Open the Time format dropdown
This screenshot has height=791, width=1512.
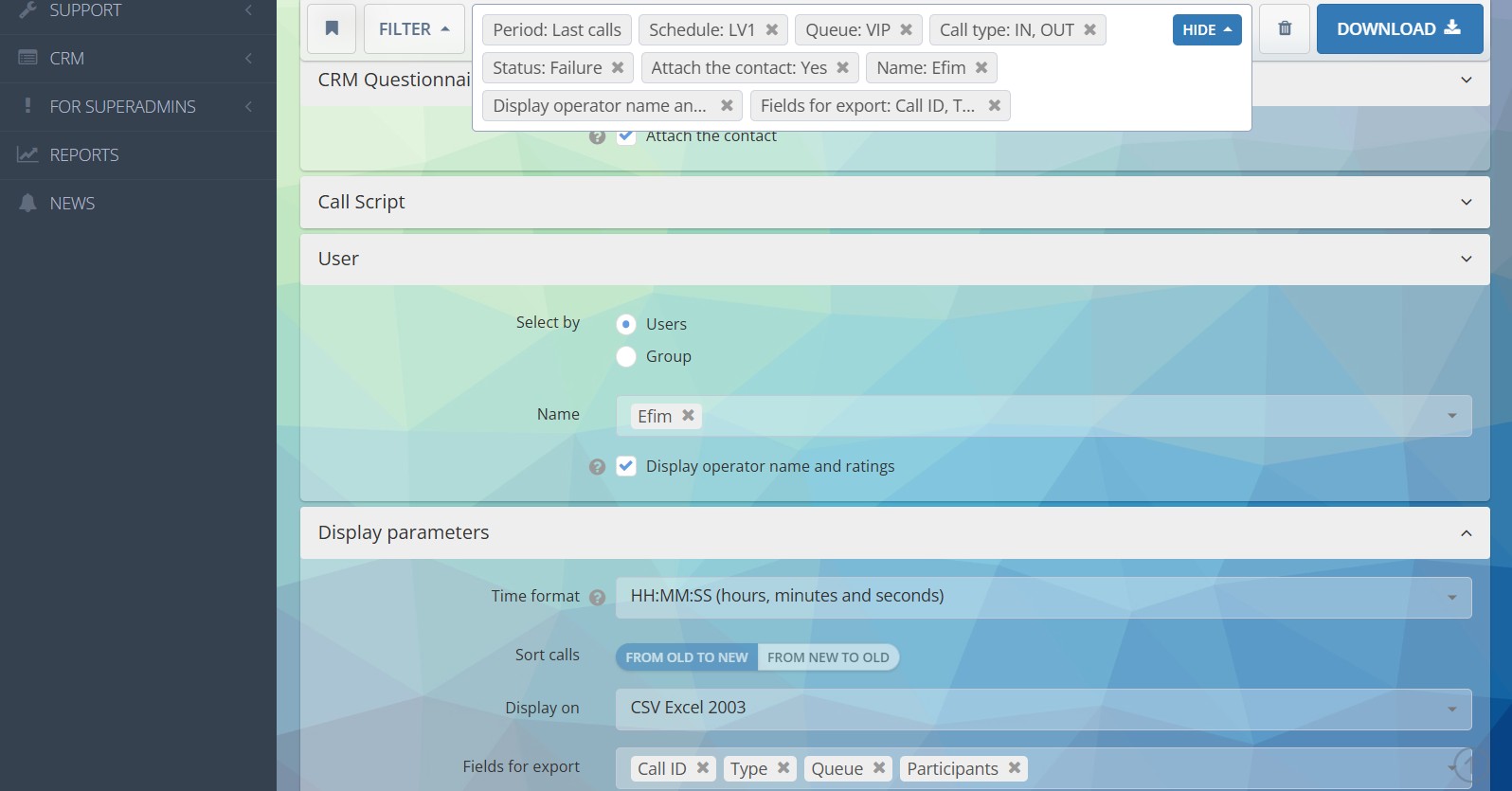point(1044,597)
